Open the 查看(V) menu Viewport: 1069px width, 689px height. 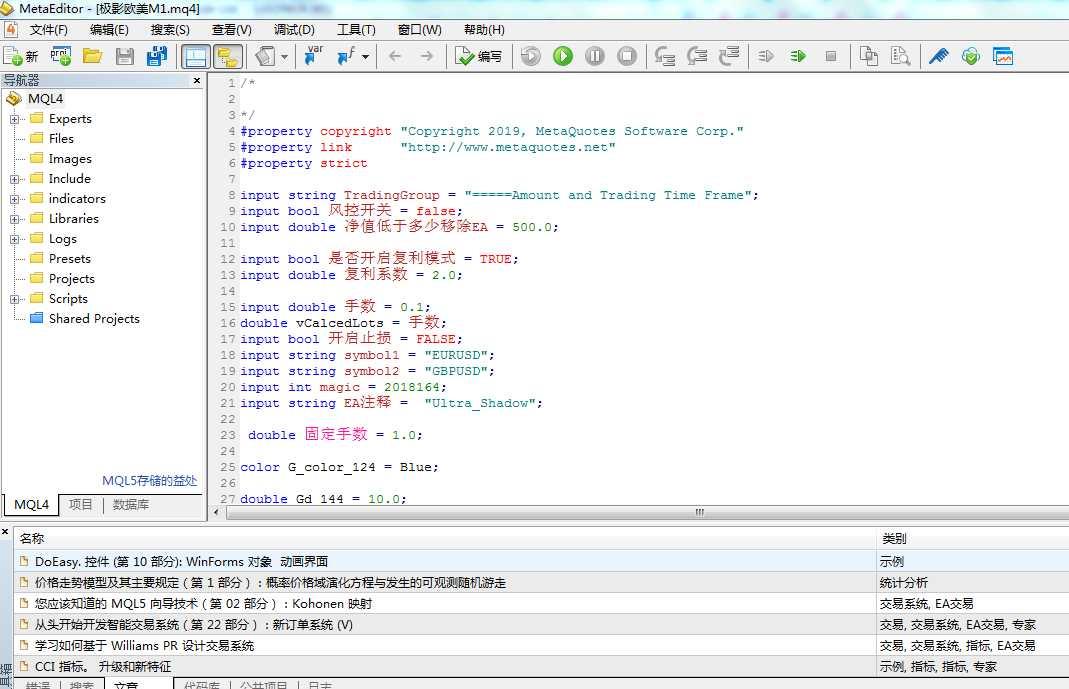(x=232, y=30)
